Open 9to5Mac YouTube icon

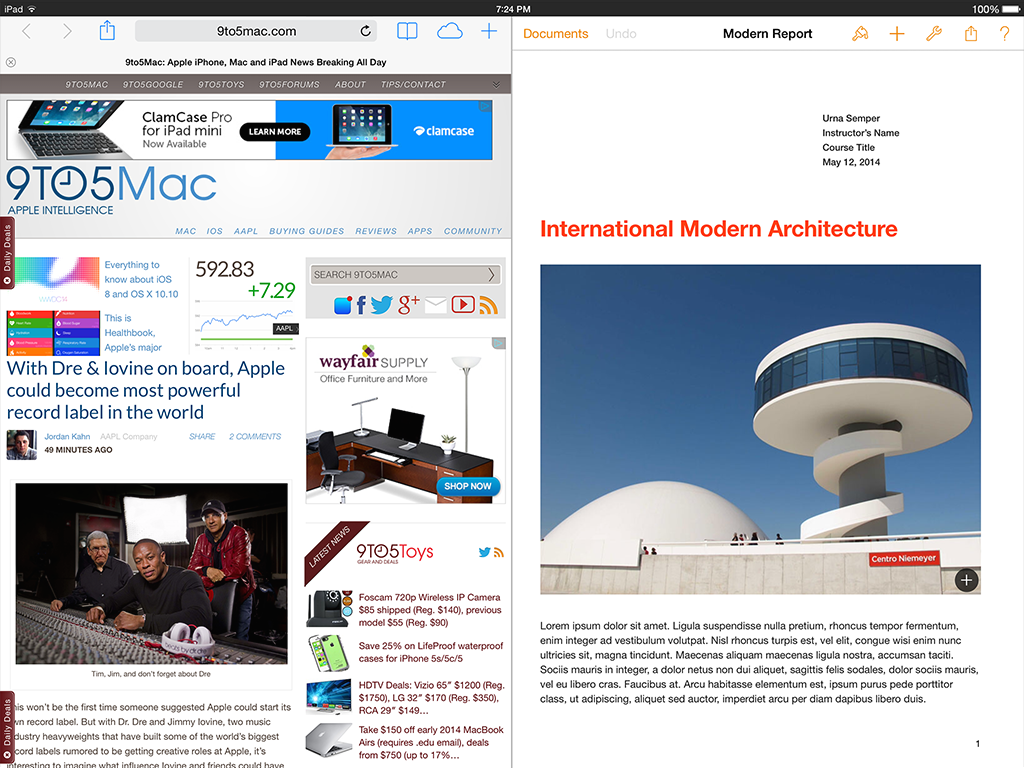[463, 305]
